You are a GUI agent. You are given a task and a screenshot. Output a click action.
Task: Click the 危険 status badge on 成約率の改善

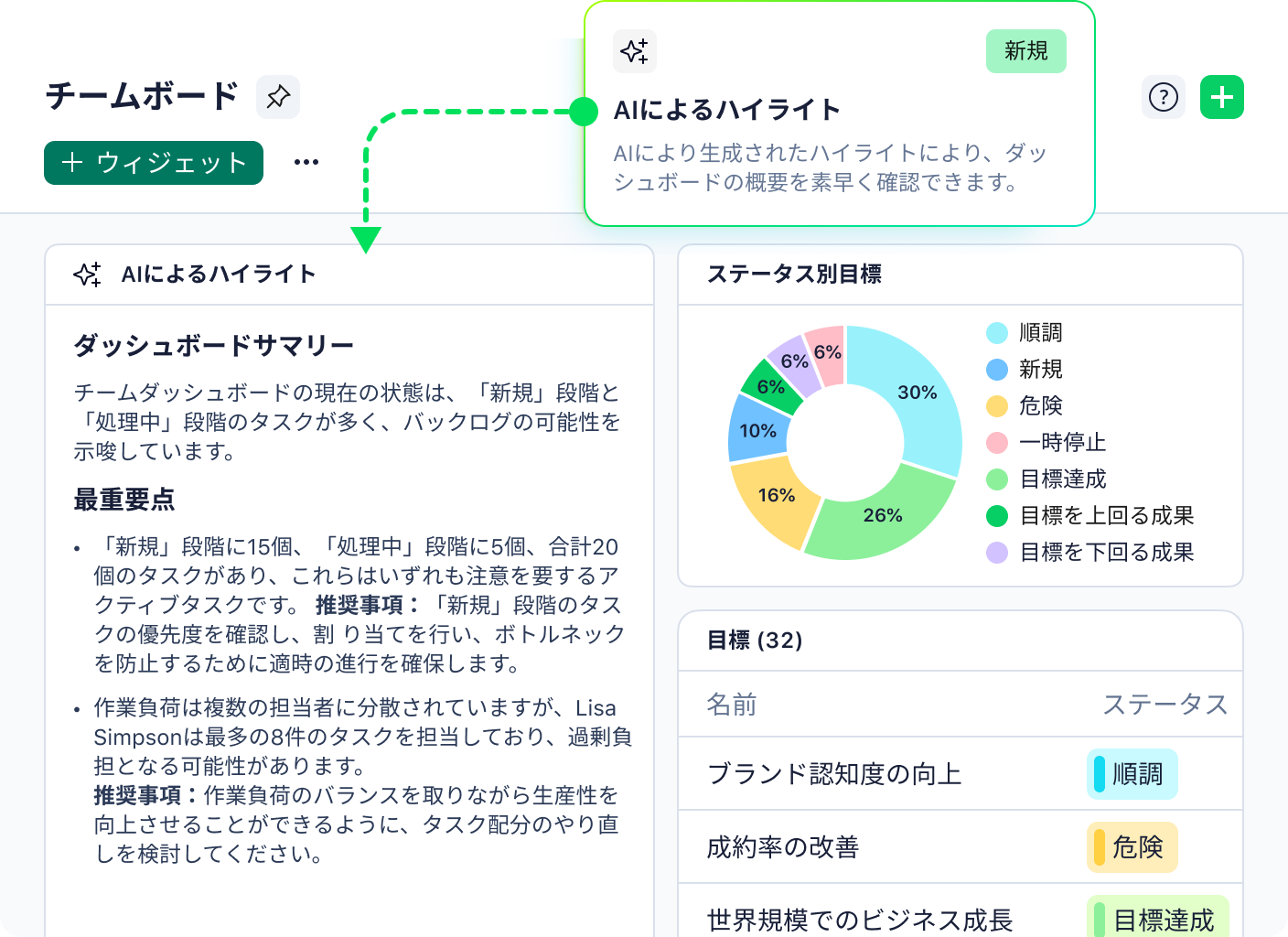tap(1132, 847)
